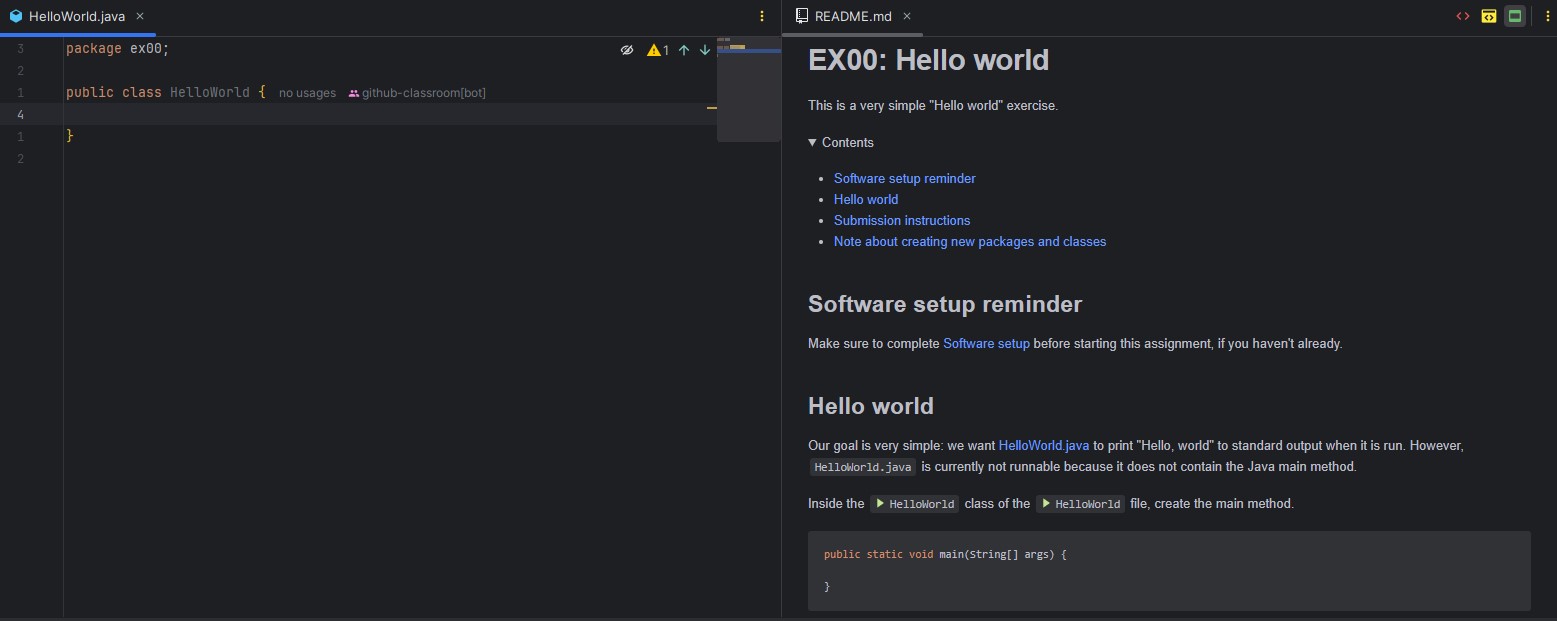This screenshot has height=621, width=1557.
Task: Open left editor tab options menu
Action: tap(762, 16)
